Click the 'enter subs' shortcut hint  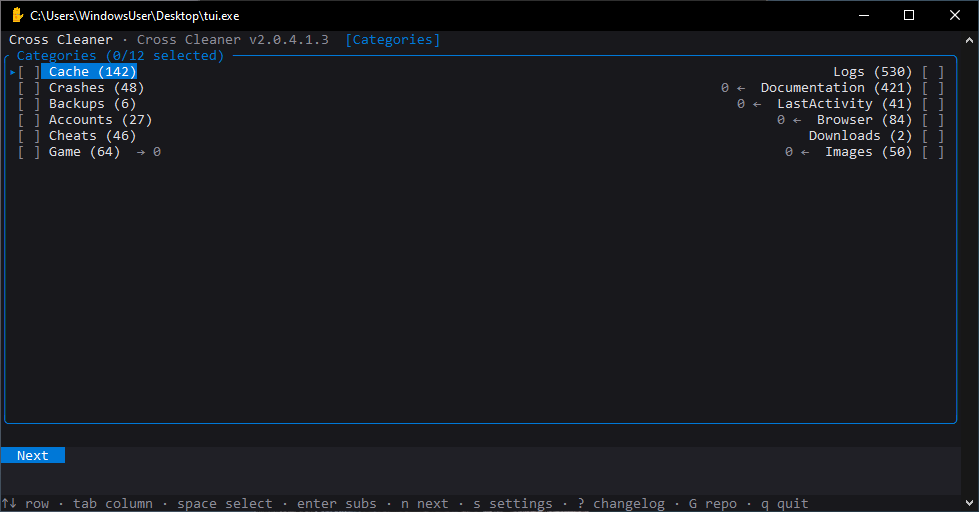point(337,503)
